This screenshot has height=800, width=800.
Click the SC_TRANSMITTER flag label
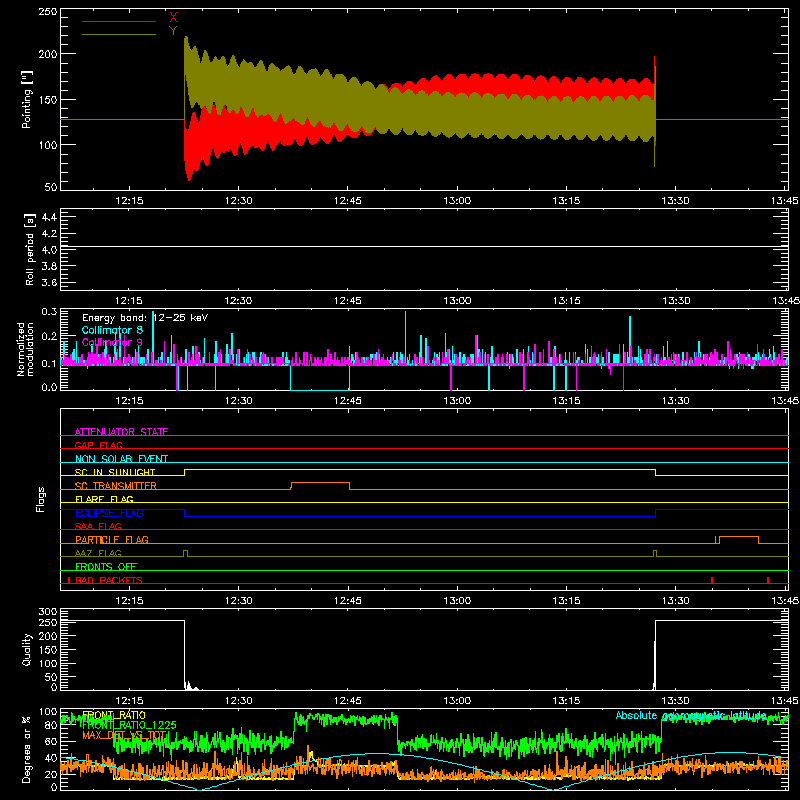(115, 486)
